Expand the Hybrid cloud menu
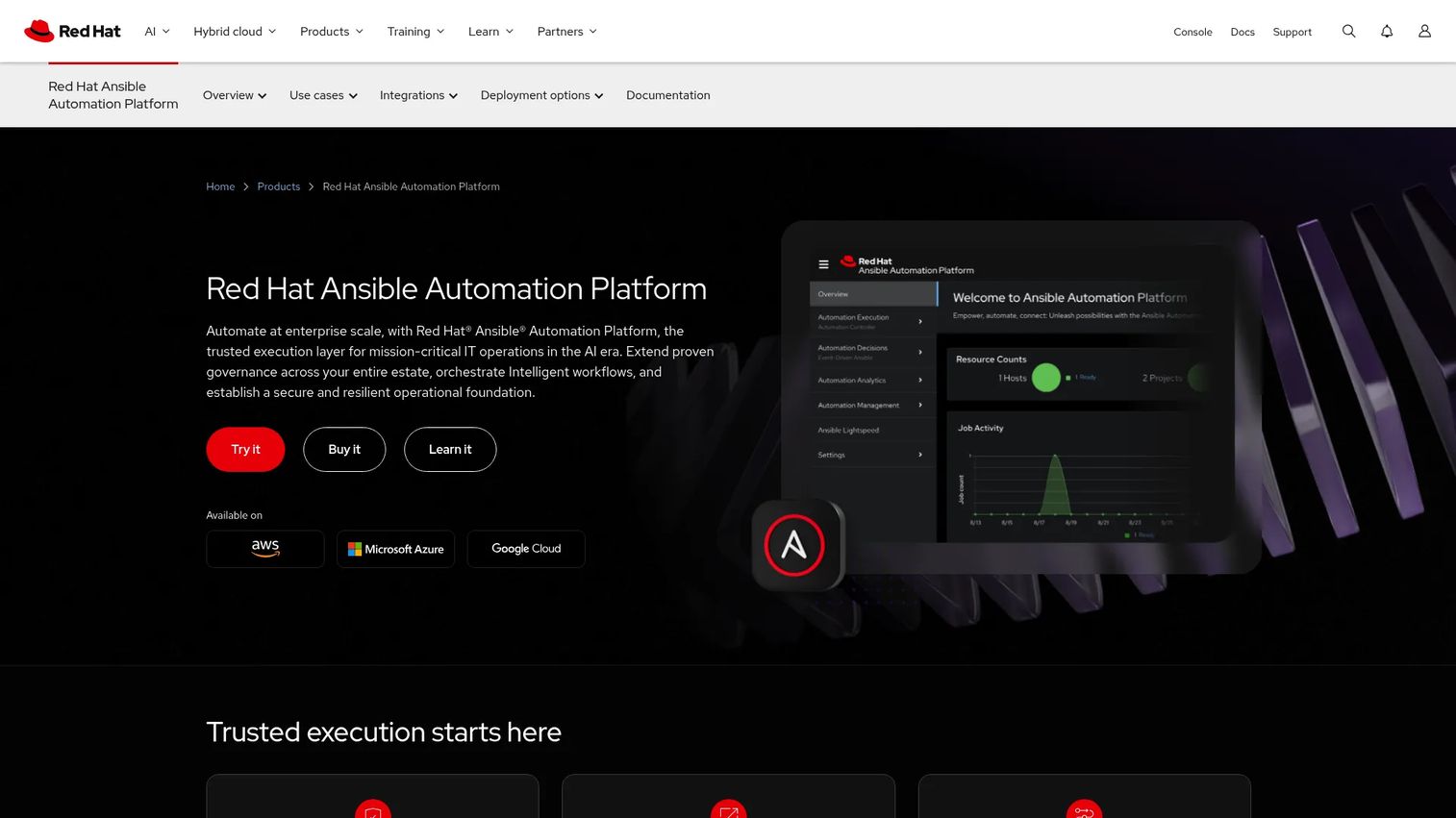Image resolution: width=1456 pixels, height=818 pixels. point(235,31)
